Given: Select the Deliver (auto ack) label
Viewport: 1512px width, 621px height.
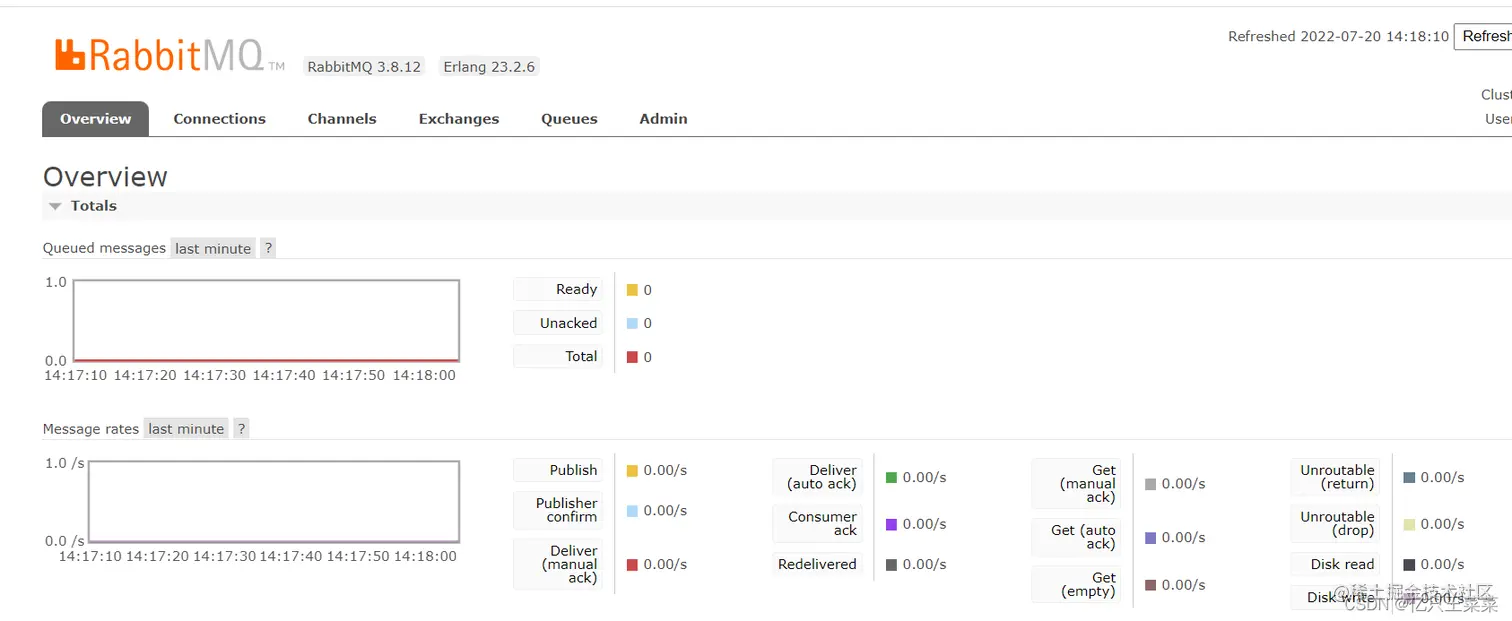Looking at the screenshot, I should (817, 477).
